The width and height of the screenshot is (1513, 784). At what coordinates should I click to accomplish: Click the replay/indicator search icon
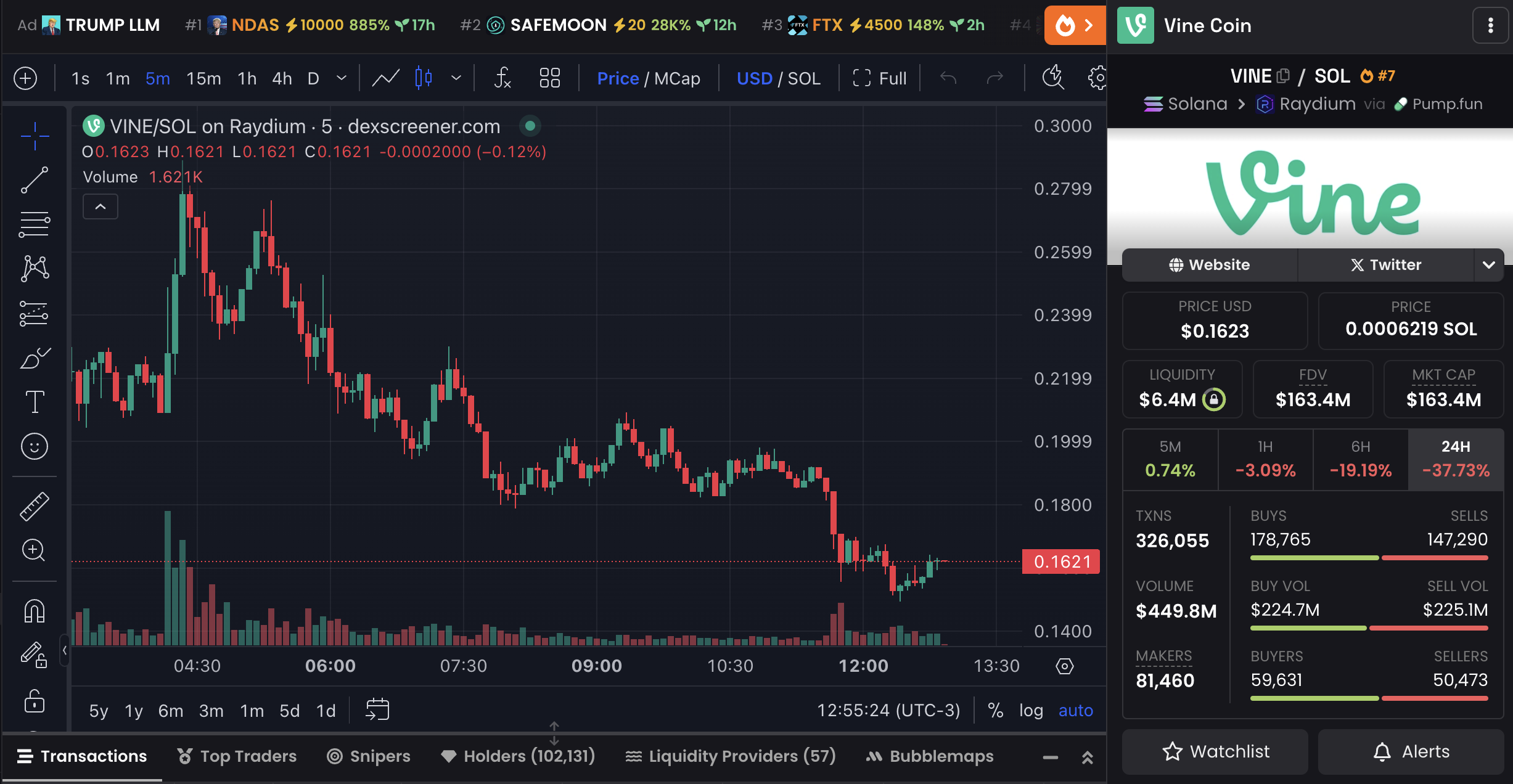pyautogui.click(x=1052, y=77)
